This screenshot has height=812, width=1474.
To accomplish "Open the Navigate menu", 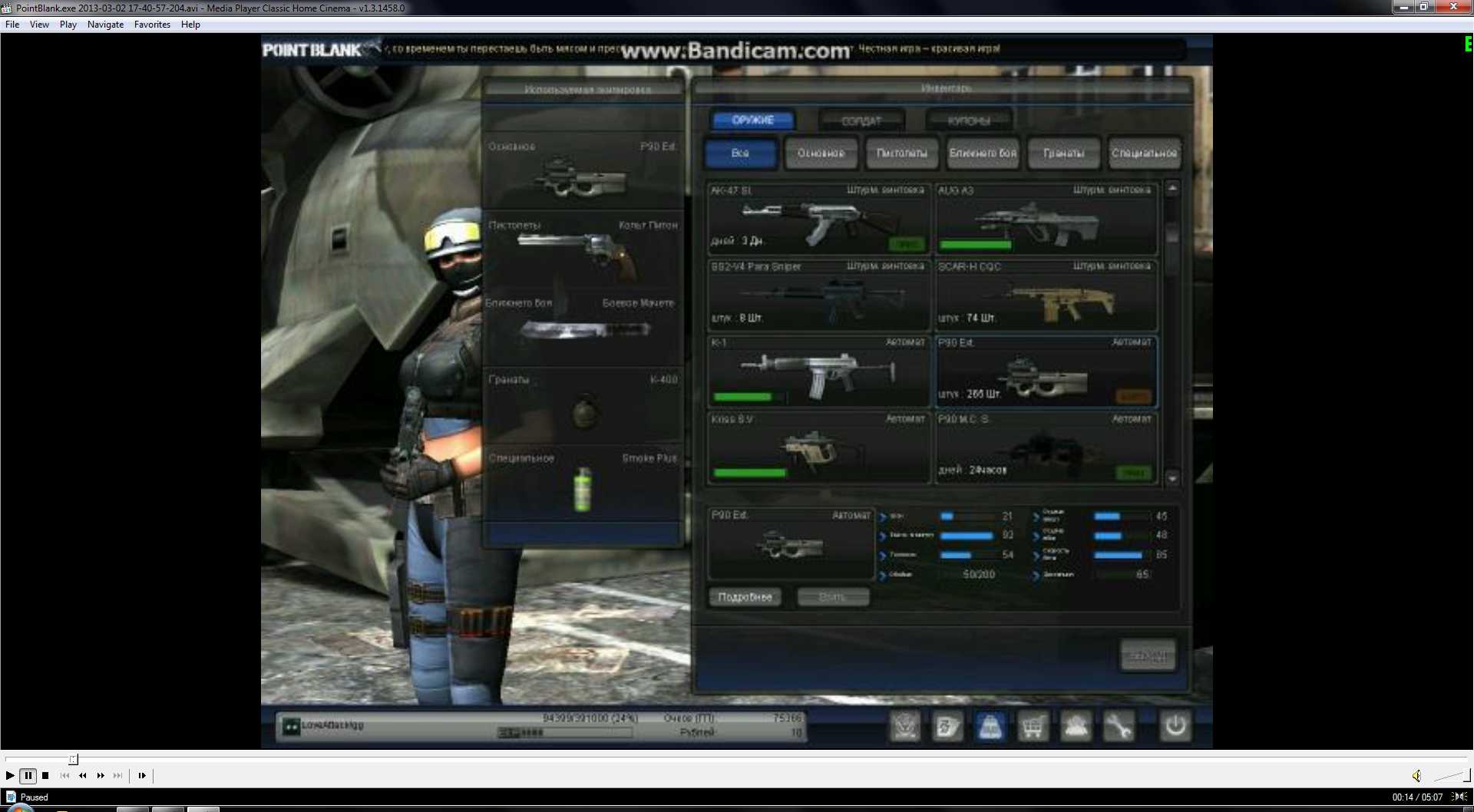I will point(105,25).
